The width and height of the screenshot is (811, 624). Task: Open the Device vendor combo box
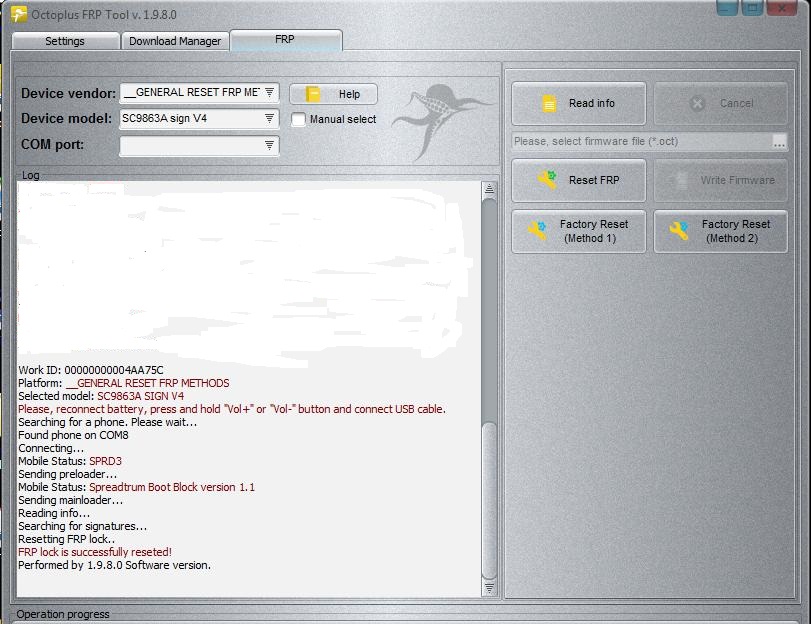(199, 93)
